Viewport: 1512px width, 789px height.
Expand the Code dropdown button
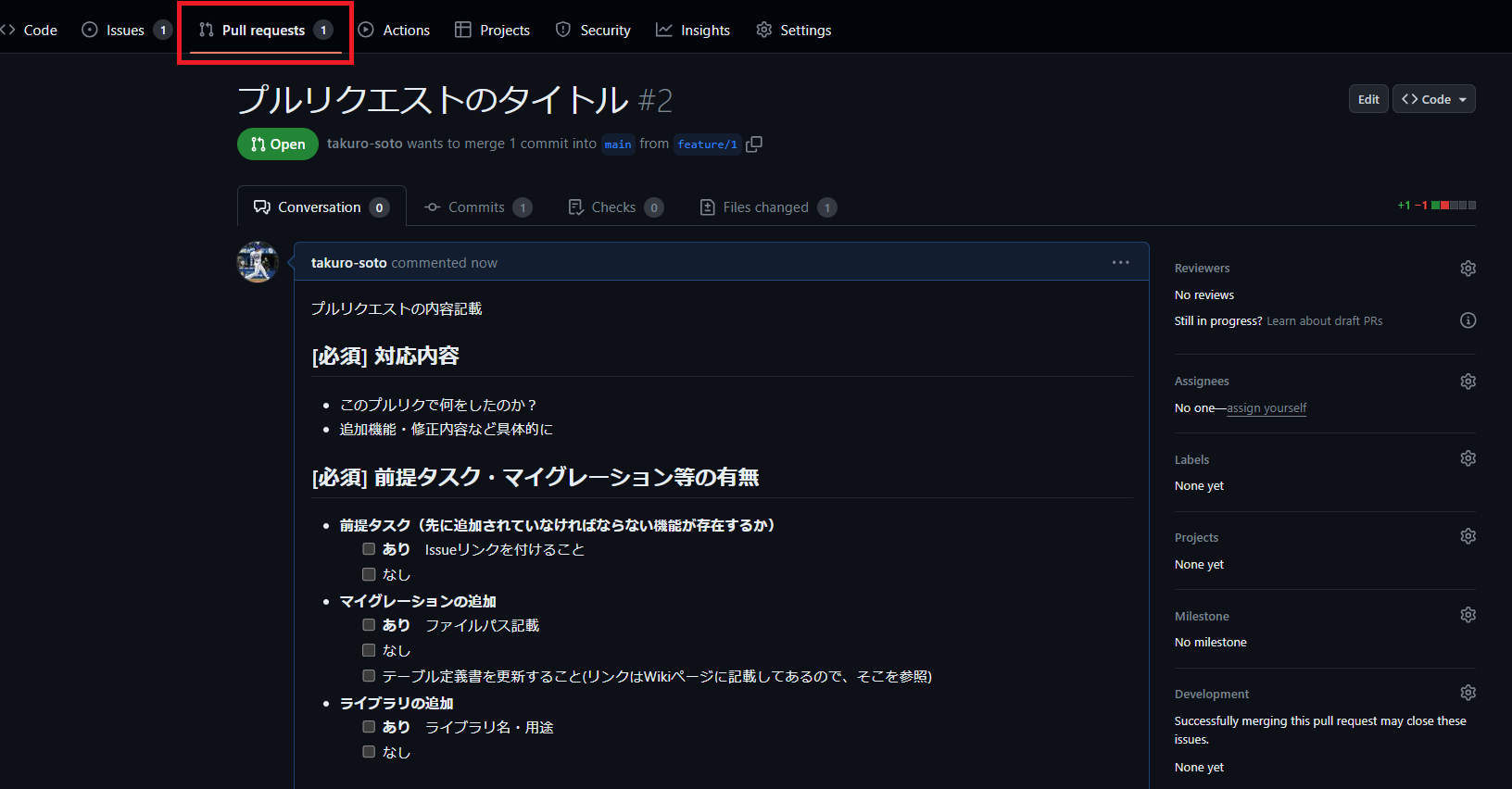(x=1433, y=99)
